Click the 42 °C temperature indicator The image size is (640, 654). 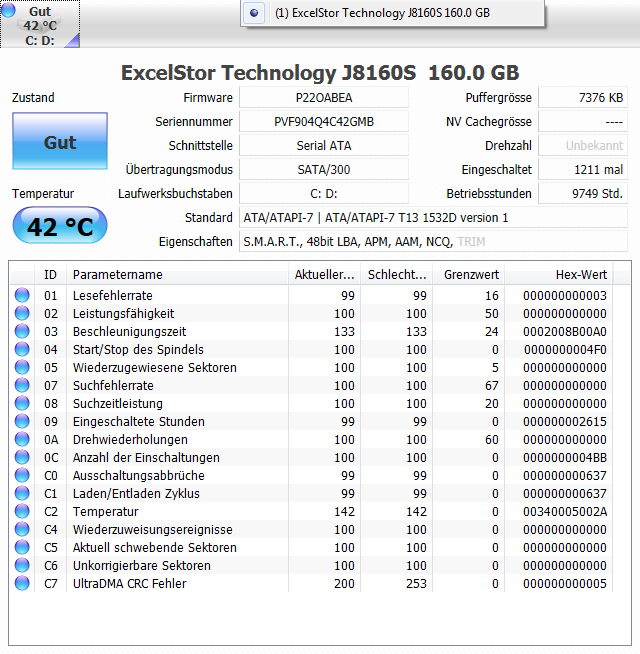coord(60,225)
